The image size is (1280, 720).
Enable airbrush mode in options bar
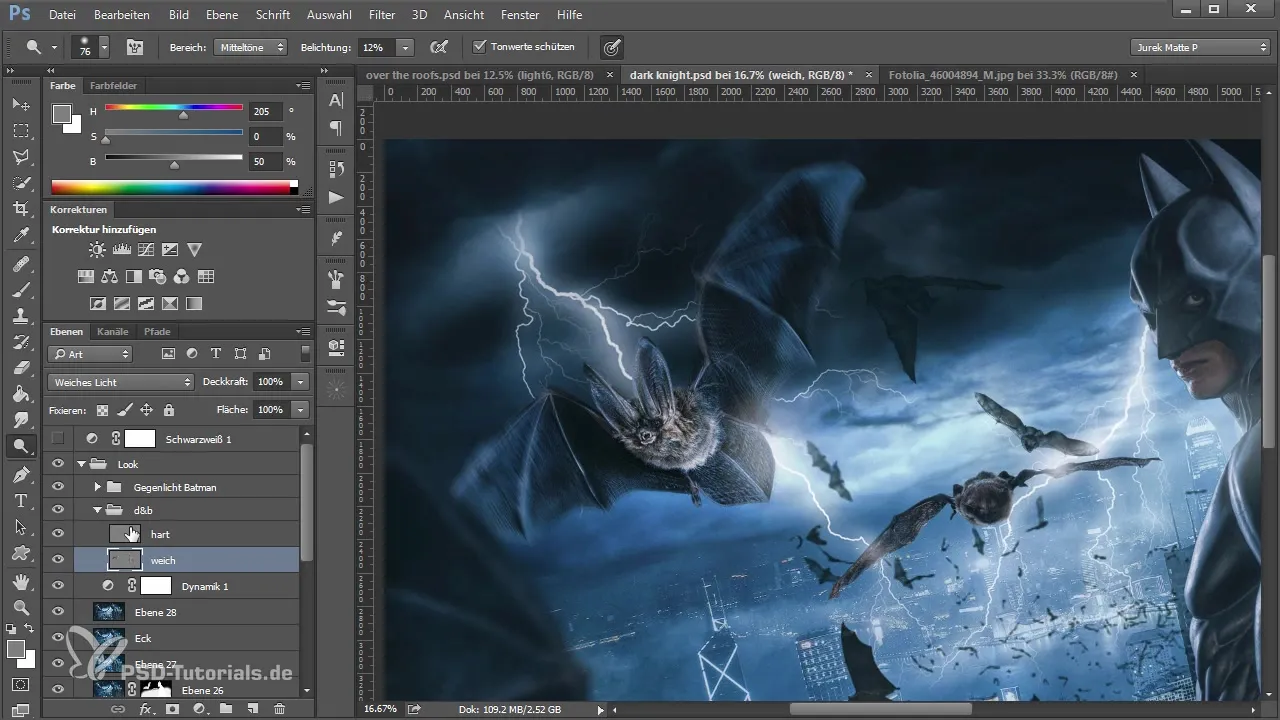coord(438,47)
